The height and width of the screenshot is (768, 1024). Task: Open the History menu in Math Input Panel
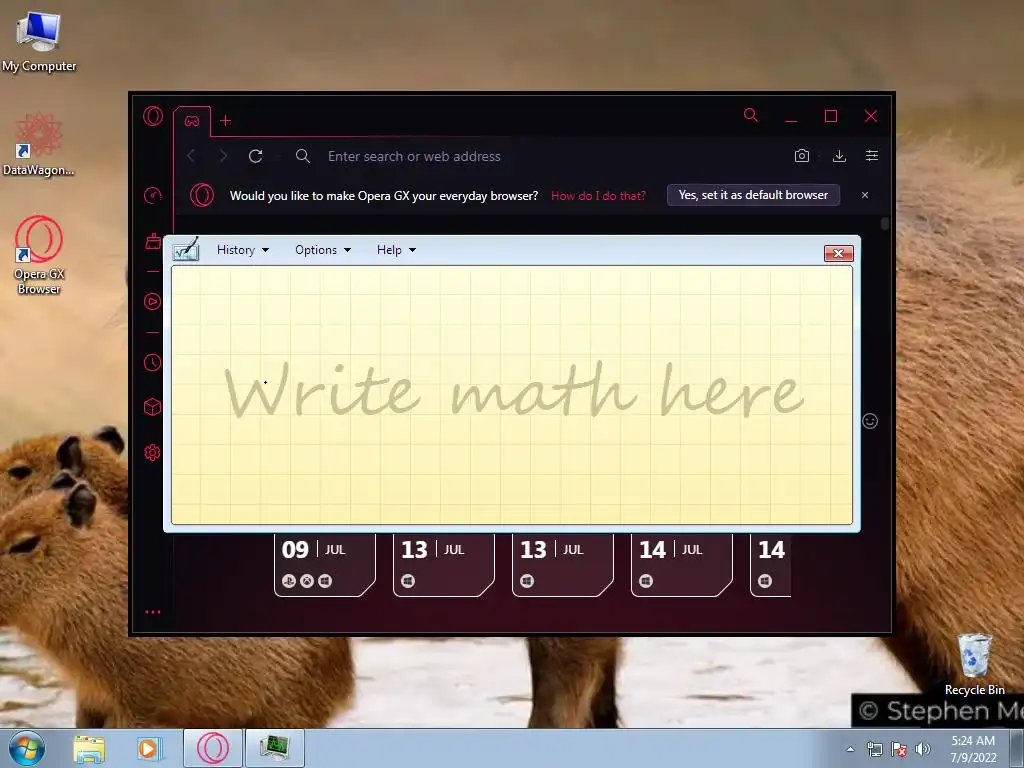pos(242,249)
